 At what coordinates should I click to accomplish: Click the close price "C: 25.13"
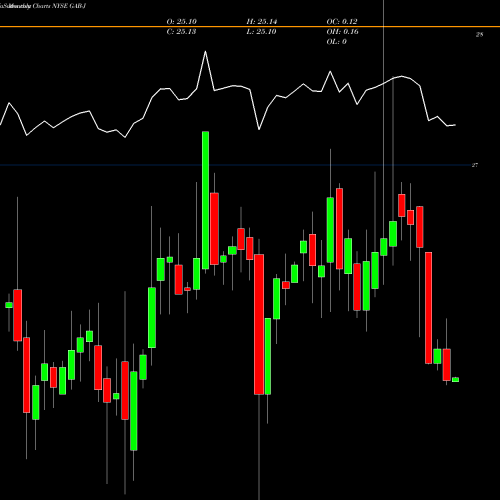click(x=181, y=32)
